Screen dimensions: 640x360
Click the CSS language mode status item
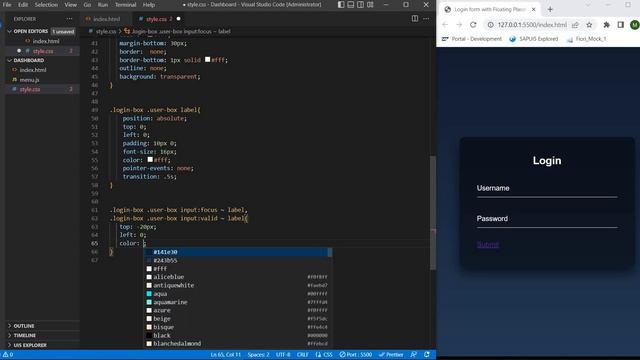pos(324,355)
